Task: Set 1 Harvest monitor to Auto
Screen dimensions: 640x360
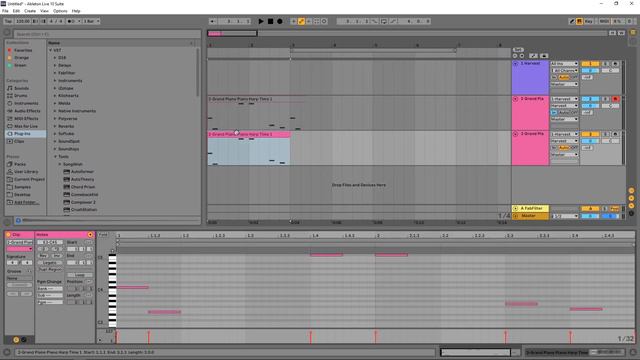Action: (x=564, y=77)
